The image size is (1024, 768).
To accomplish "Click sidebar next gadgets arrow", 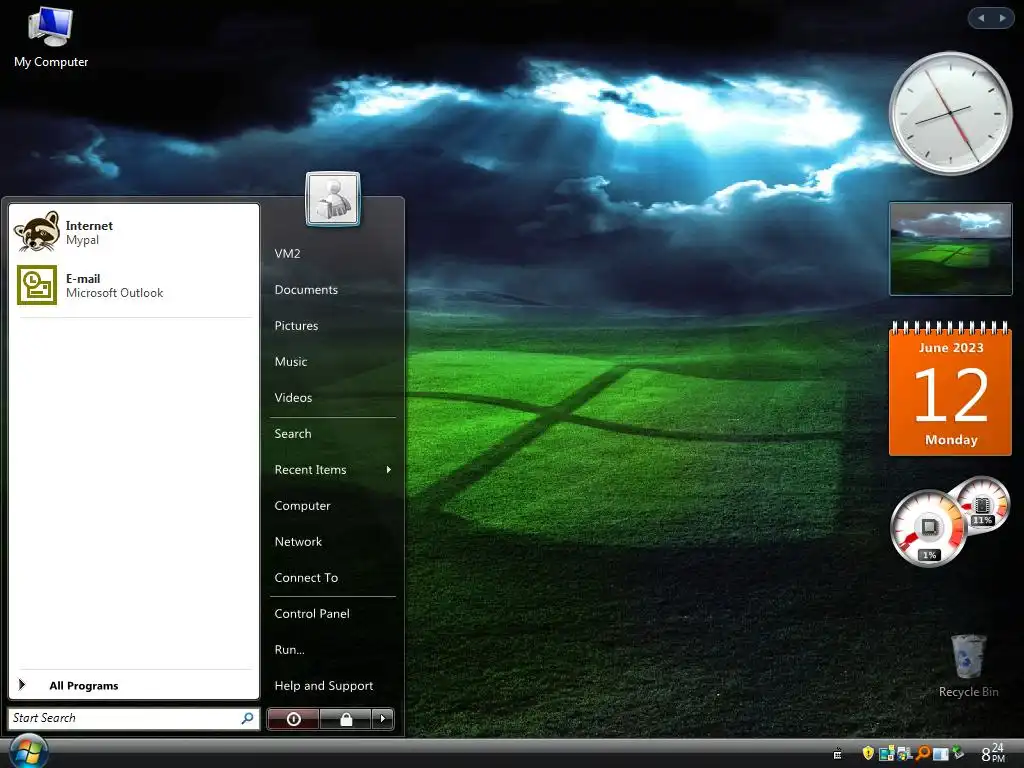I will pos(1002,18).
